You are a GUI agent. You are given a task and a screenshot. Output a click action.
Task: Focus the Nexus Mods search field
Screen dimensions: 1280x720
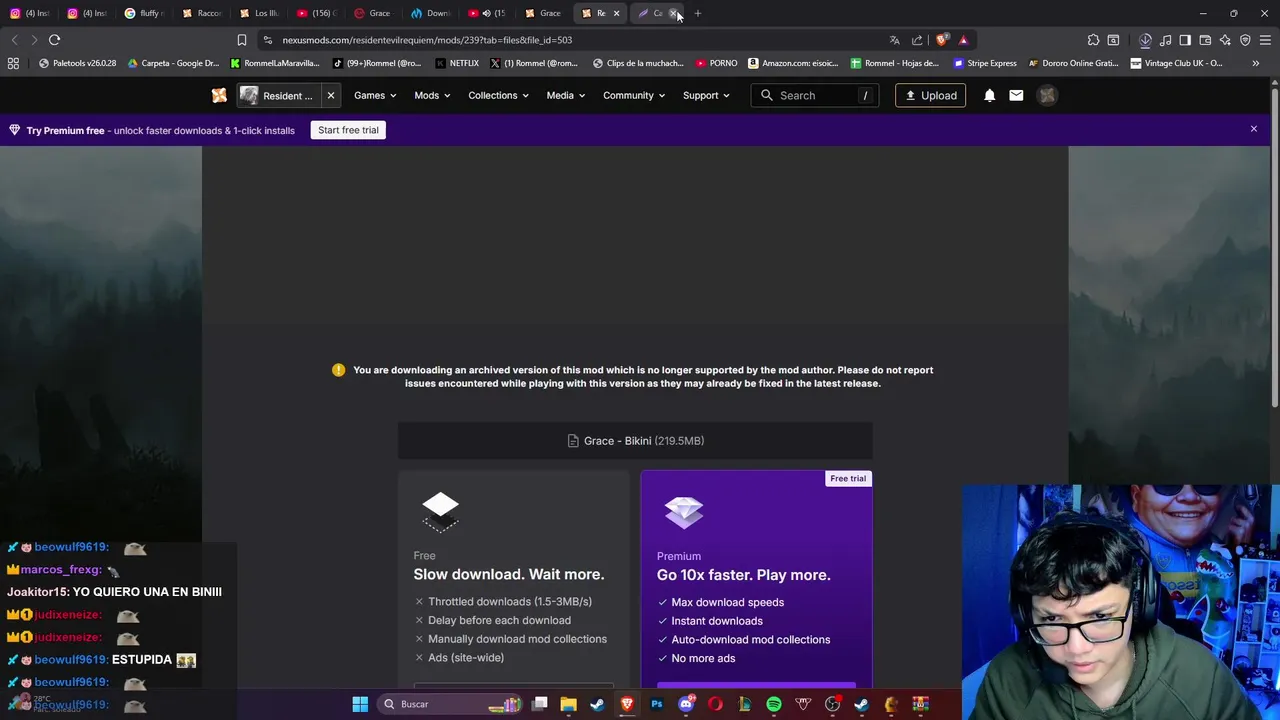tap(815, 95)
